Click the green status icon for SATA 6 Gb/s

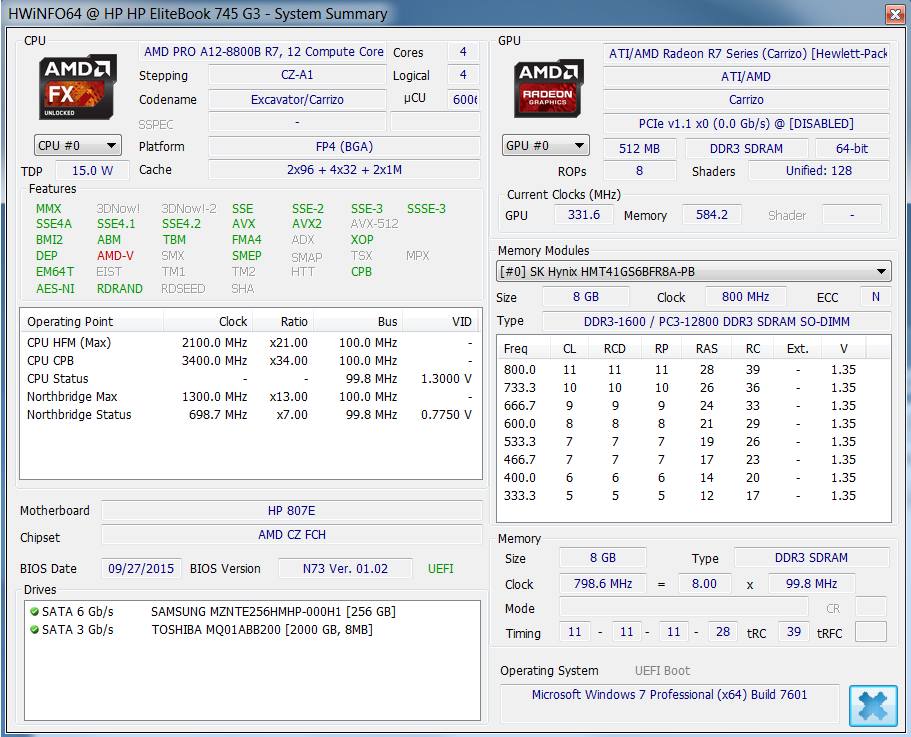tap(34, 612)
